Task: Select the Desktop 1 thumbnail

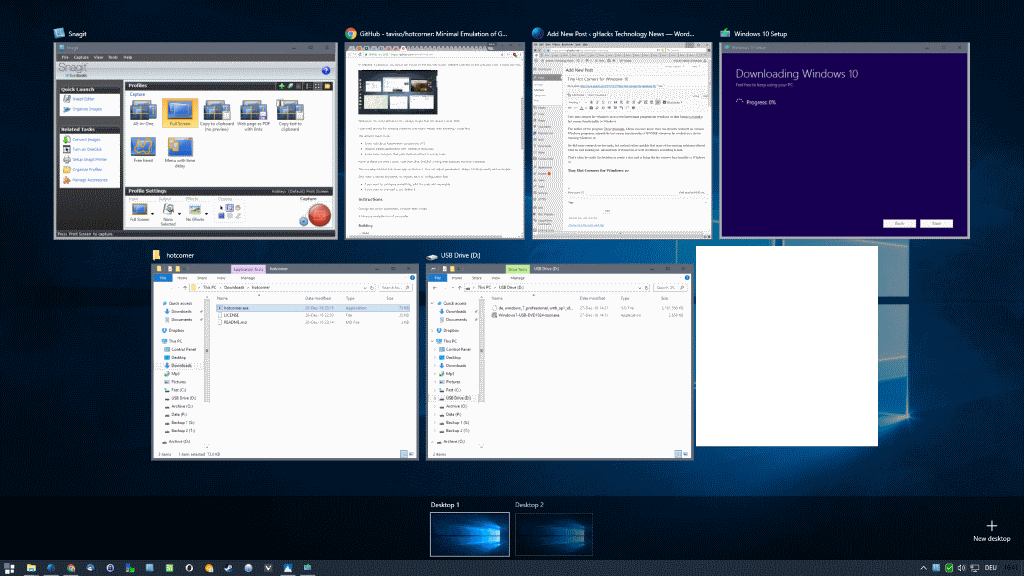Action: 470,534
